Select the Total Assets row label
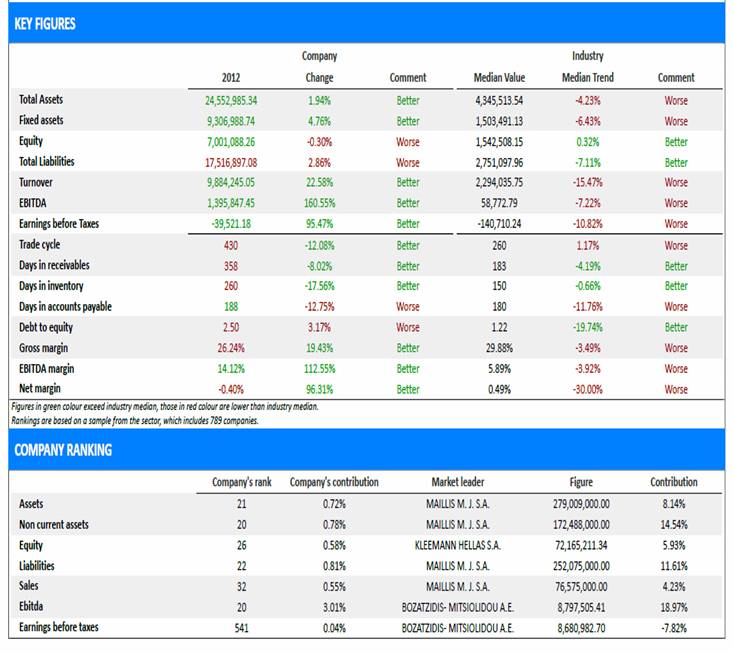This screenshot has height=653, width=733. coord(41,100)
